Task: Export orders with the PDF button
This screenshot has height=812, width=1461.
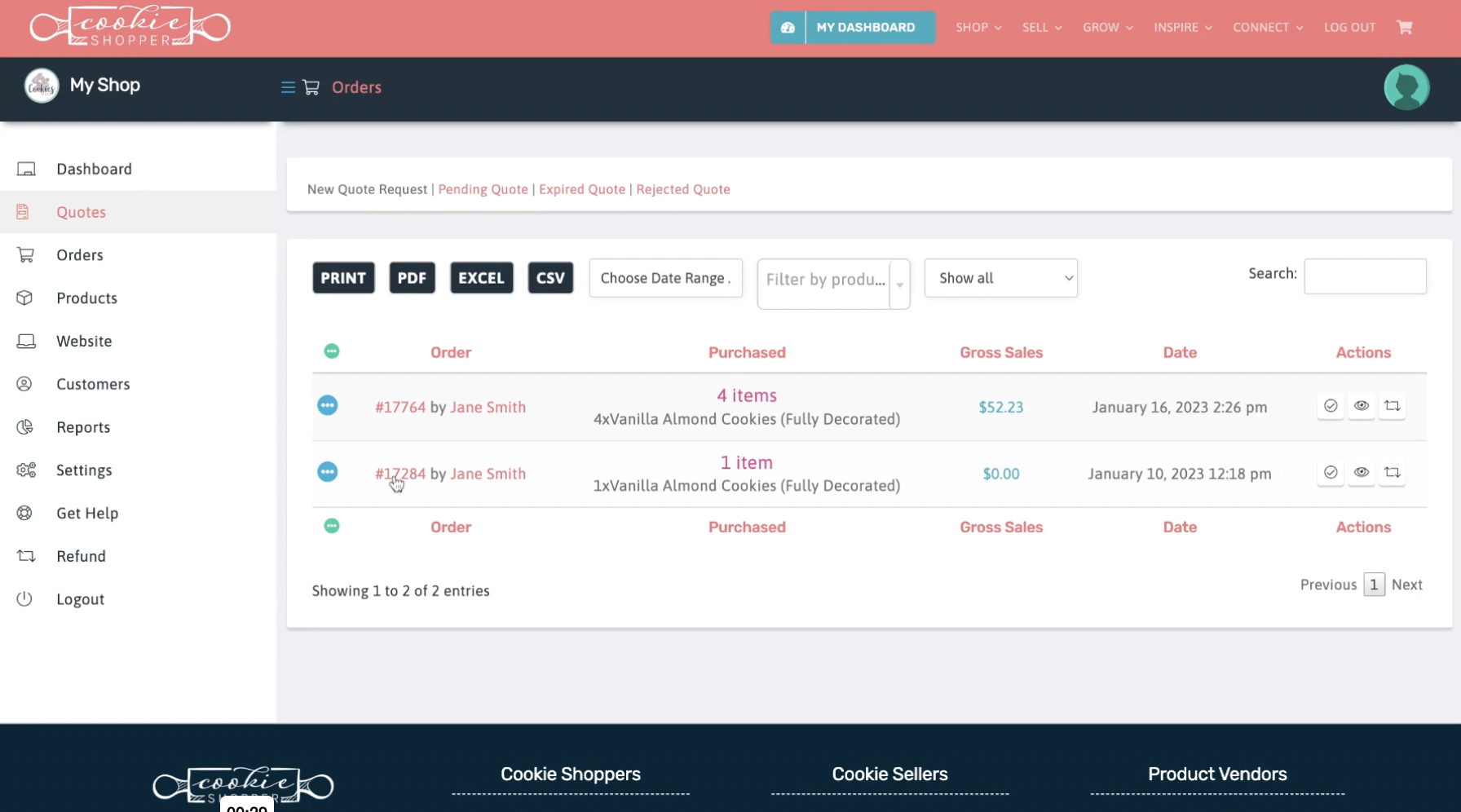Action: pos(412,278)
